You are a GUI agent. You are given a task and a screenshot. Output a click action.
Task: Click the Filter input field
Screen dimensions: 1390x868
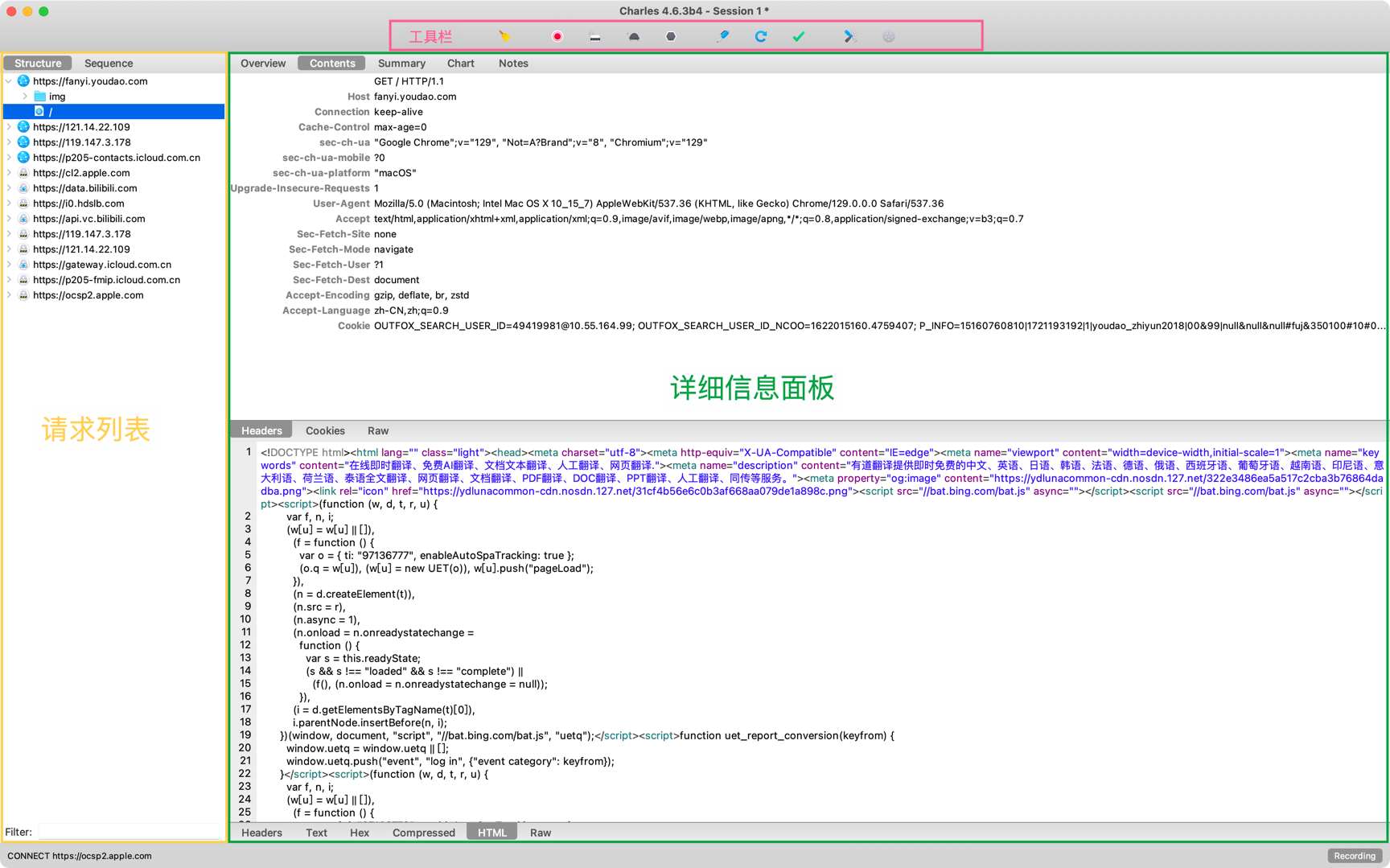129,832
